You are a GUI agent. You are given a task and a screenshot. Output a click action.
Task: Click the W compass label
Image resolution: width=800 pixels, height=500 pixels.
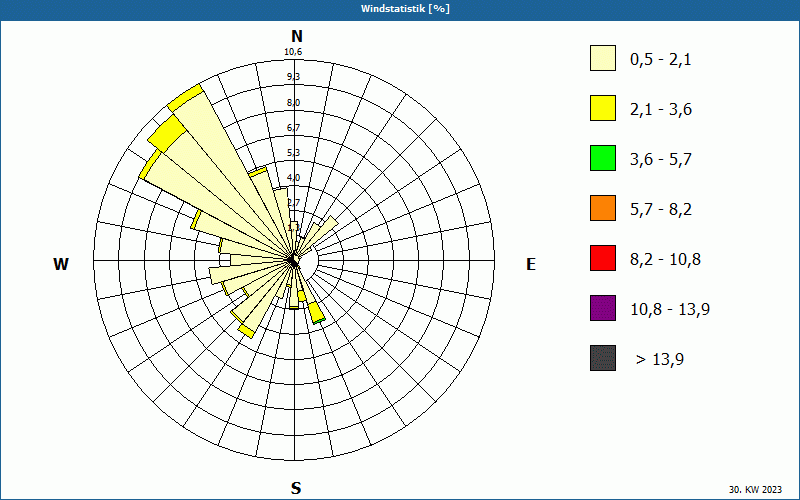[x=61, y=264]
